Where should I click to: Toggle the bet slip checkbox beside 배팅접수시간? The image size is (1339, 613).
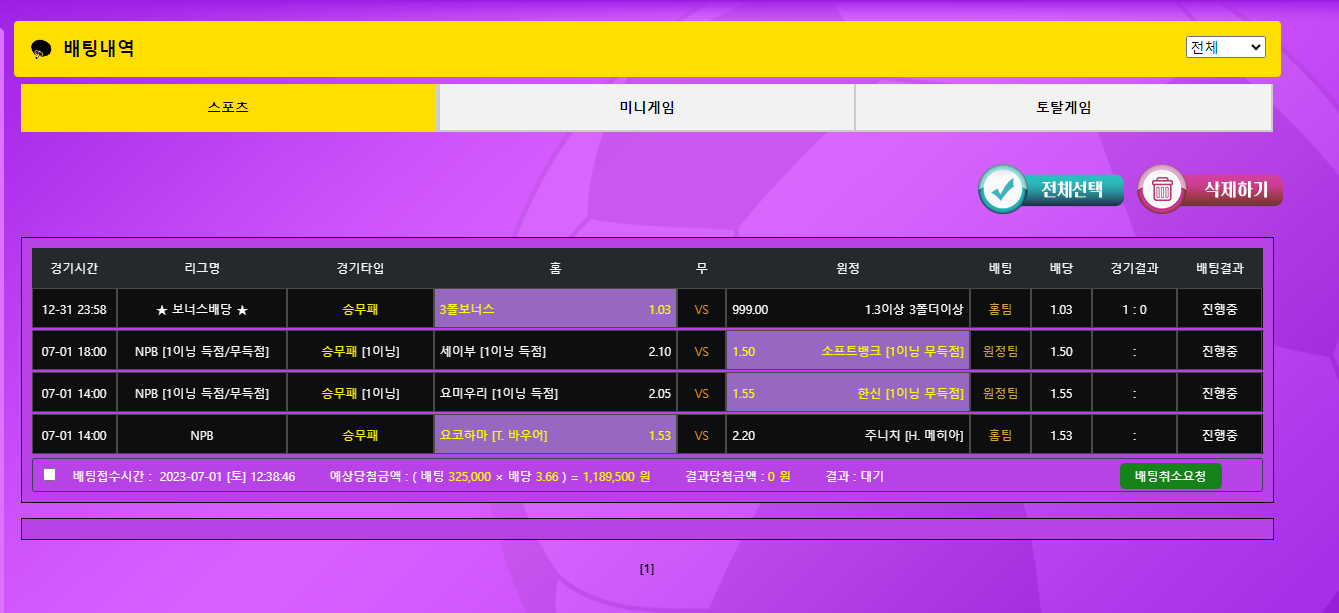pyautogui.click(x=50, y=475)
